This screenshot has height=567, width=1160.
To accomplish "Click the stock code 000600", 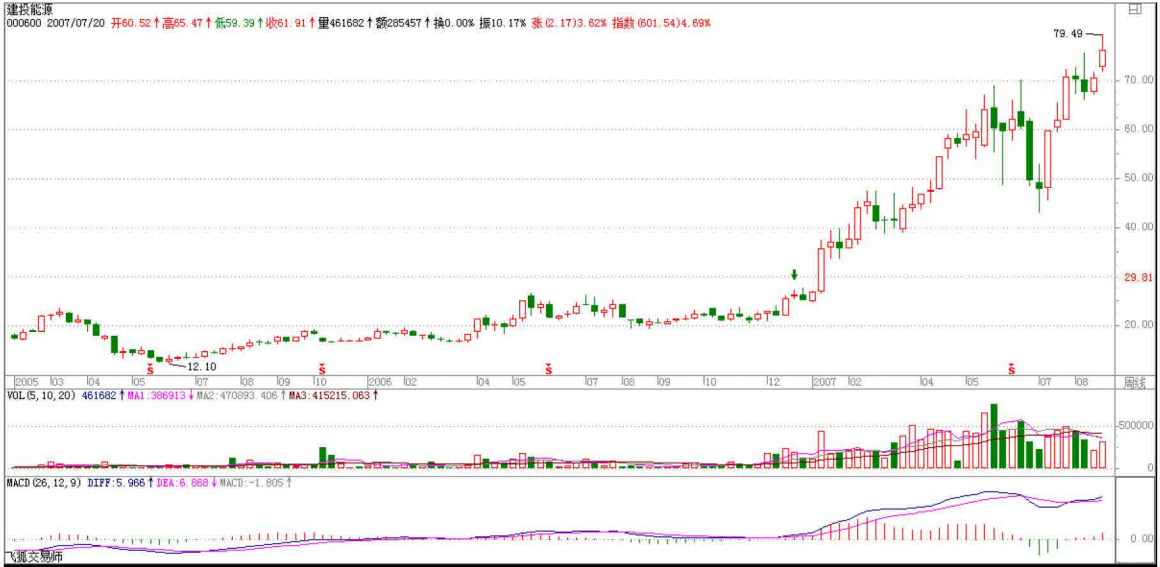I will [23, 22].
